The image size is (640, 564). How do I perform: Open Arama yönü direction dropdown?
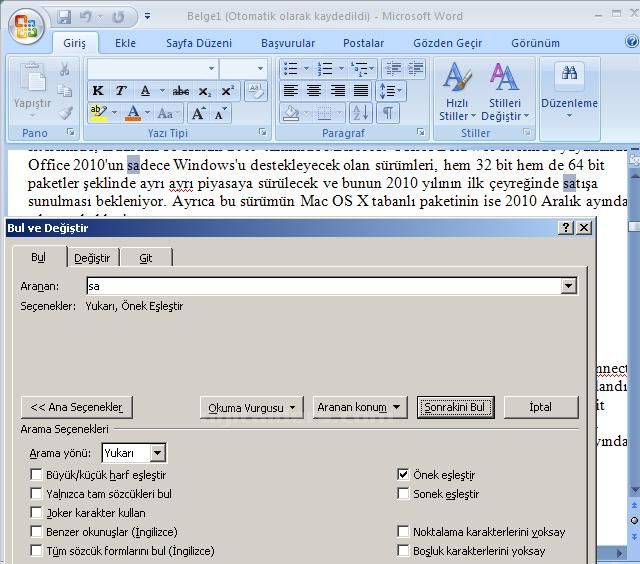pos(158,453)
